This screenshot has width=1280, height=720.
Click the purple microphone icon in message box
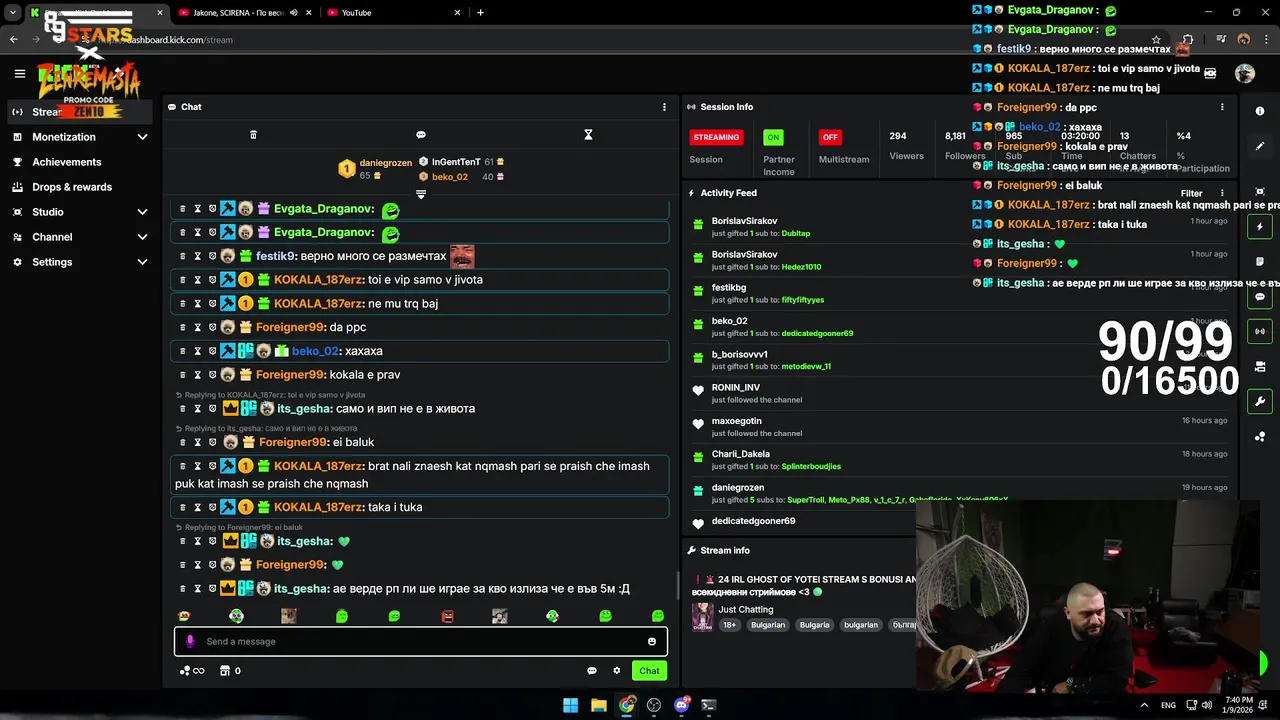point(190,642)
